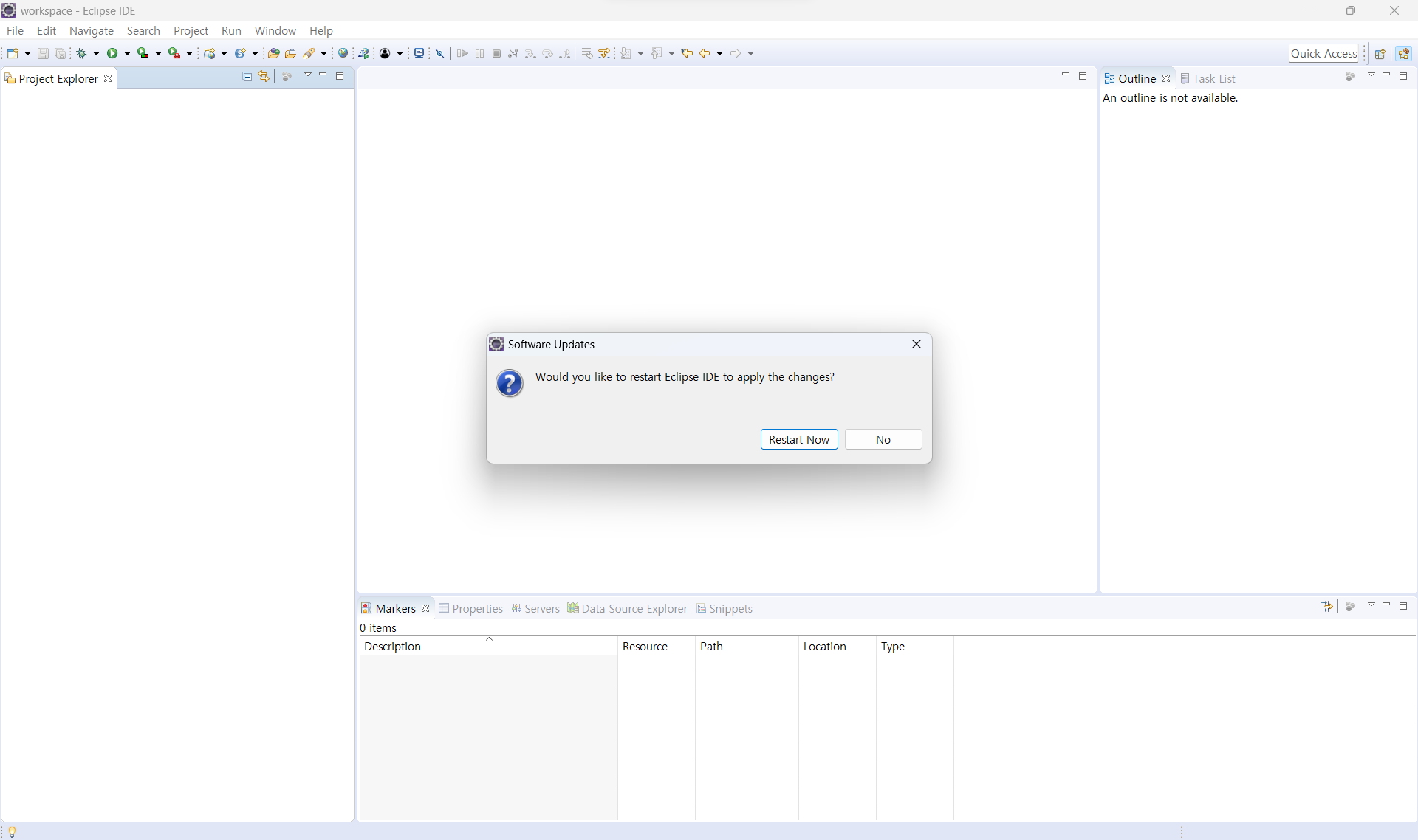Click the Open Type folder icon
1418x840 pixels.
pyautogui.click(x=273, y=53)
